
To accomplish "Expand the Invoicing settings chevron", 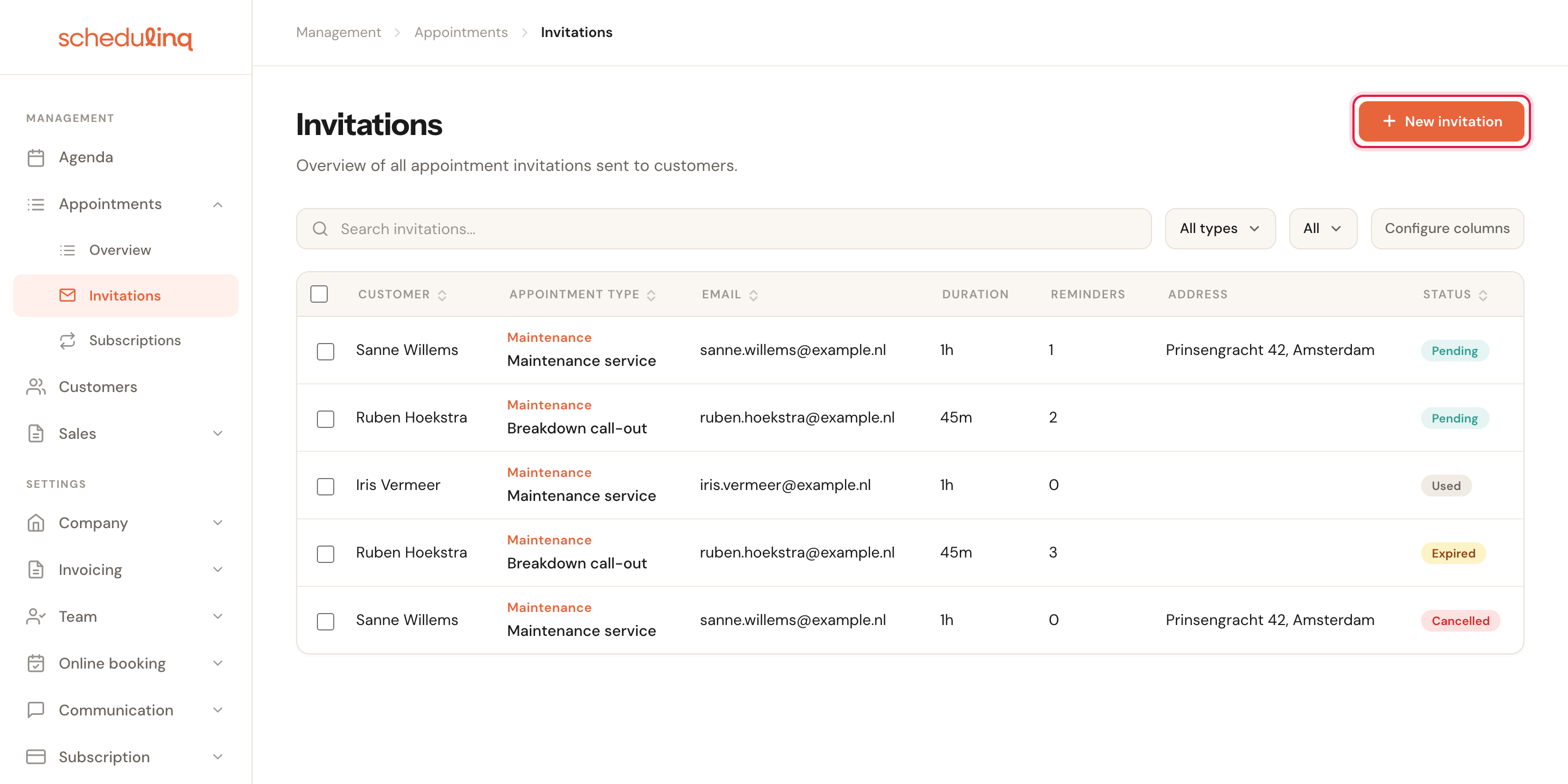I will [218, 569].
